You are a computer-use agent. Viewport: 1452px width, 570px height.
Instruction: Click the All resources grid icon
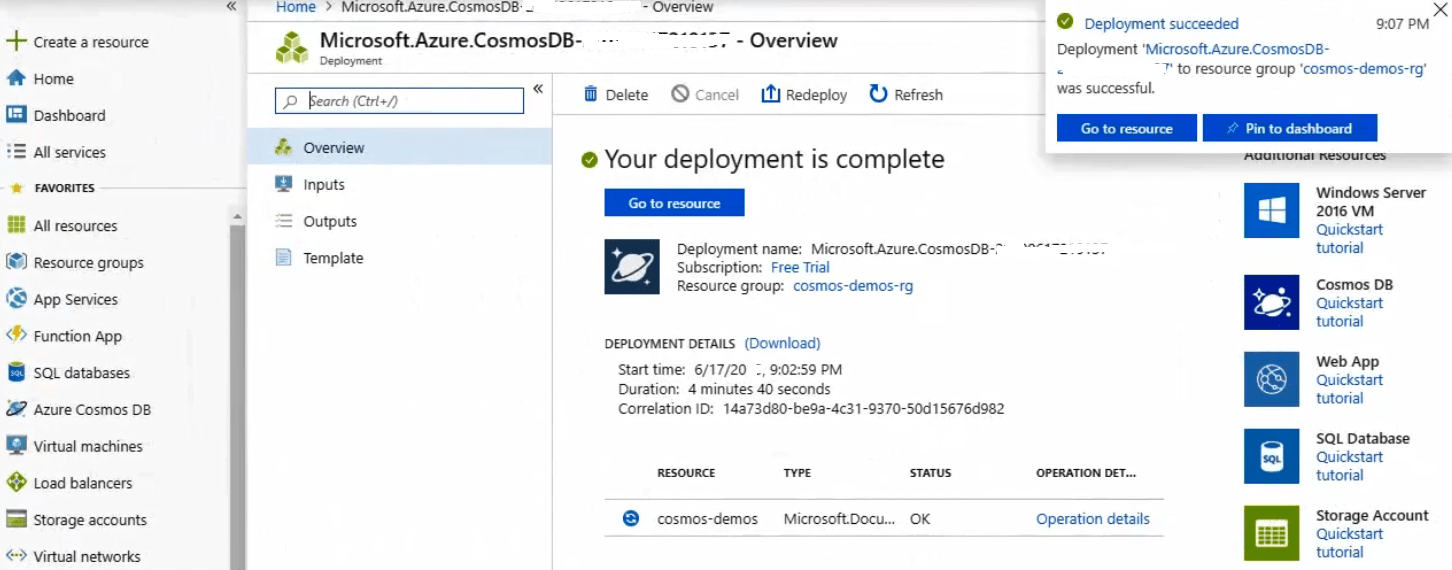16,225
